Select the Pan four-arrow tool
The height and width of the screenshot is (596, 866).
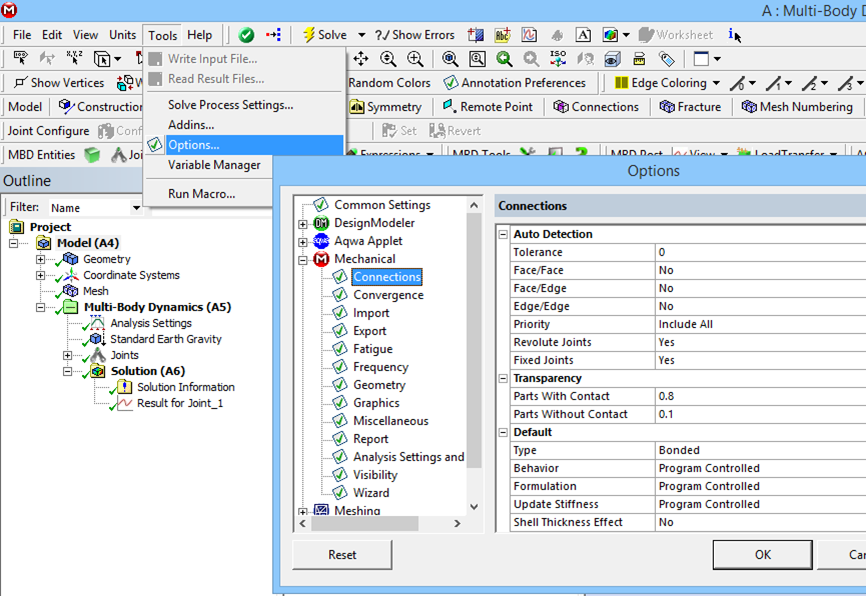pos(361,59)
